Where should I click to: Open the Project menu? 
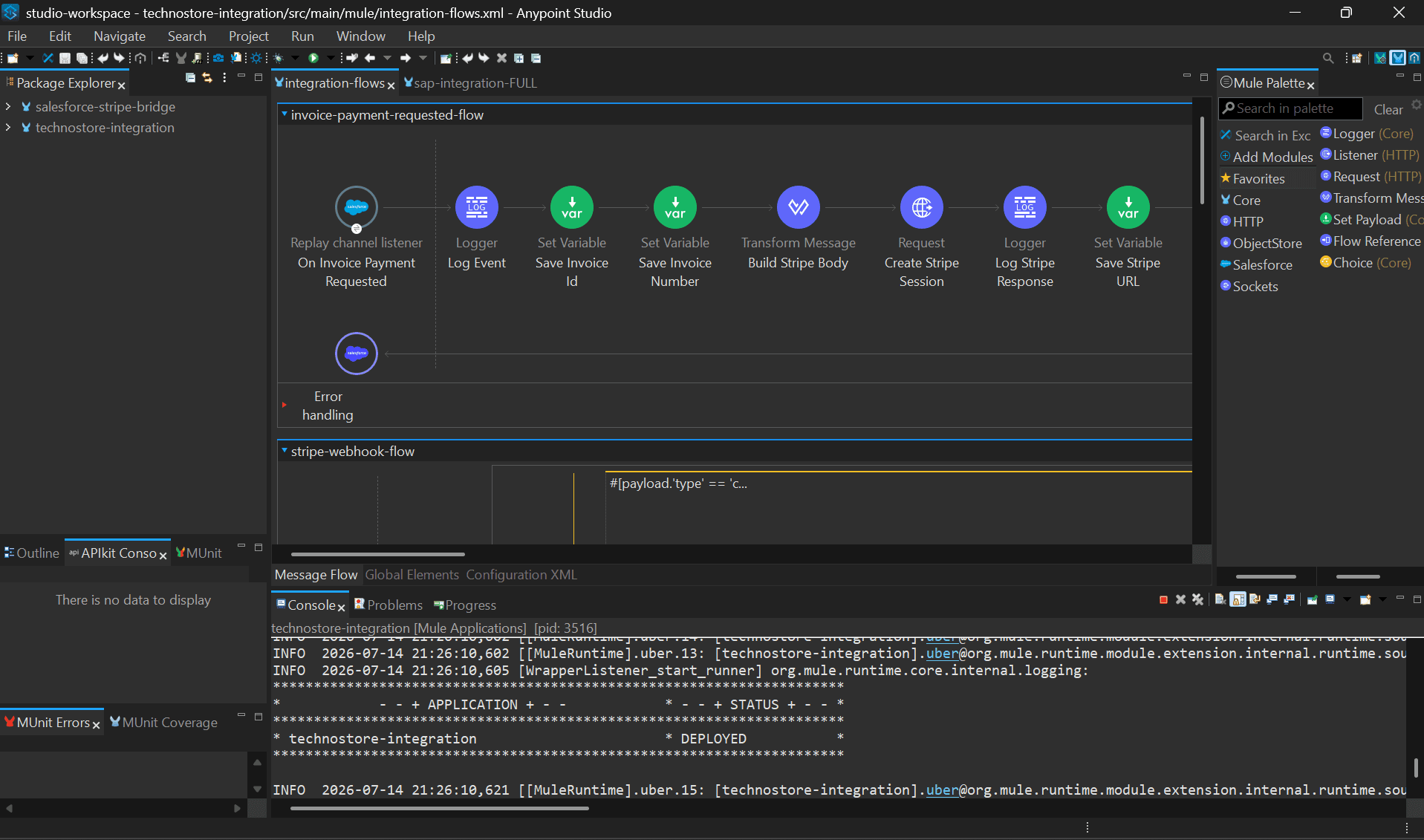[248, 36]
